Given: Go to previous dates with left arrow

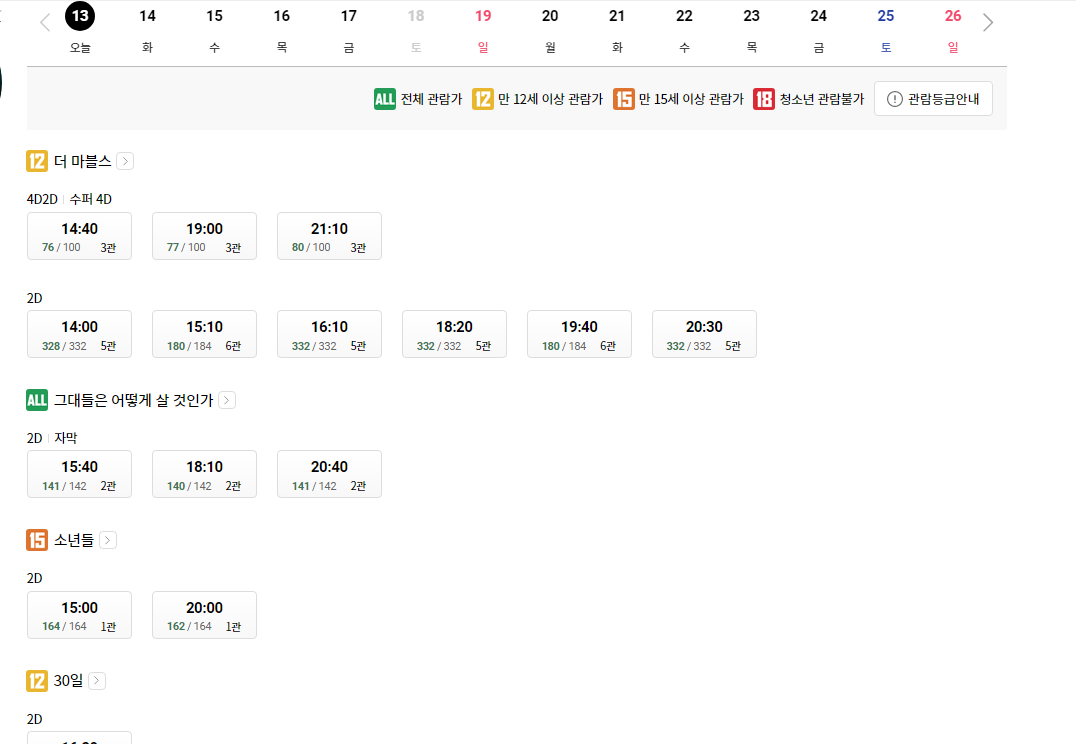Looking at the screenshot, I should (45, 23).
